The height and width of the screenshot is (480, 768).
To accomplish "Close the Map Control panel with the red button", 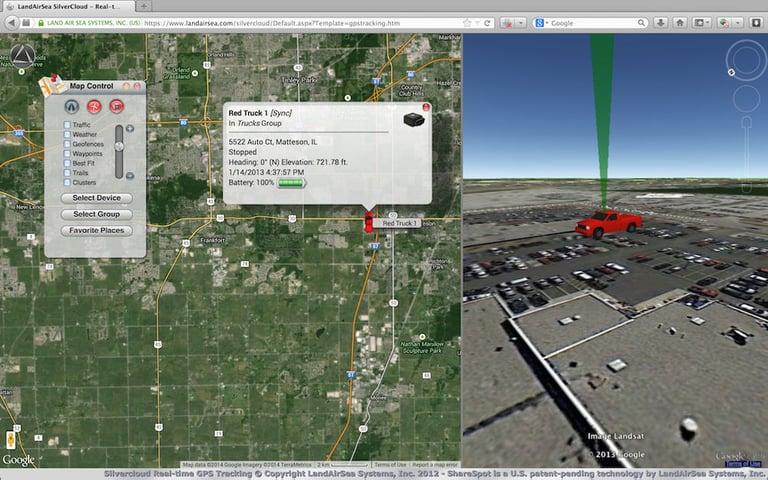I will pyautogui.click(x=137, y=86).
